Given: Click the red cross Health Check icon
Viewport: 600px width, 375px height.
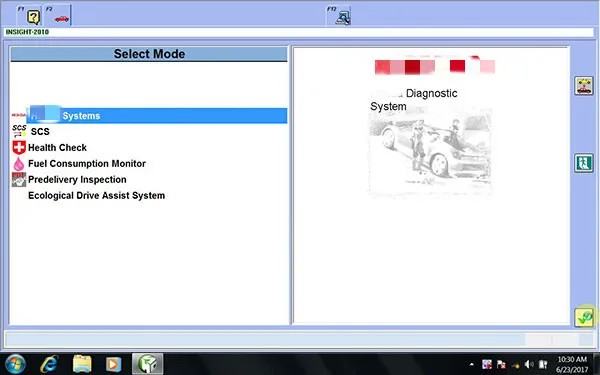Looking at the screenshot, I should [19, 147].
